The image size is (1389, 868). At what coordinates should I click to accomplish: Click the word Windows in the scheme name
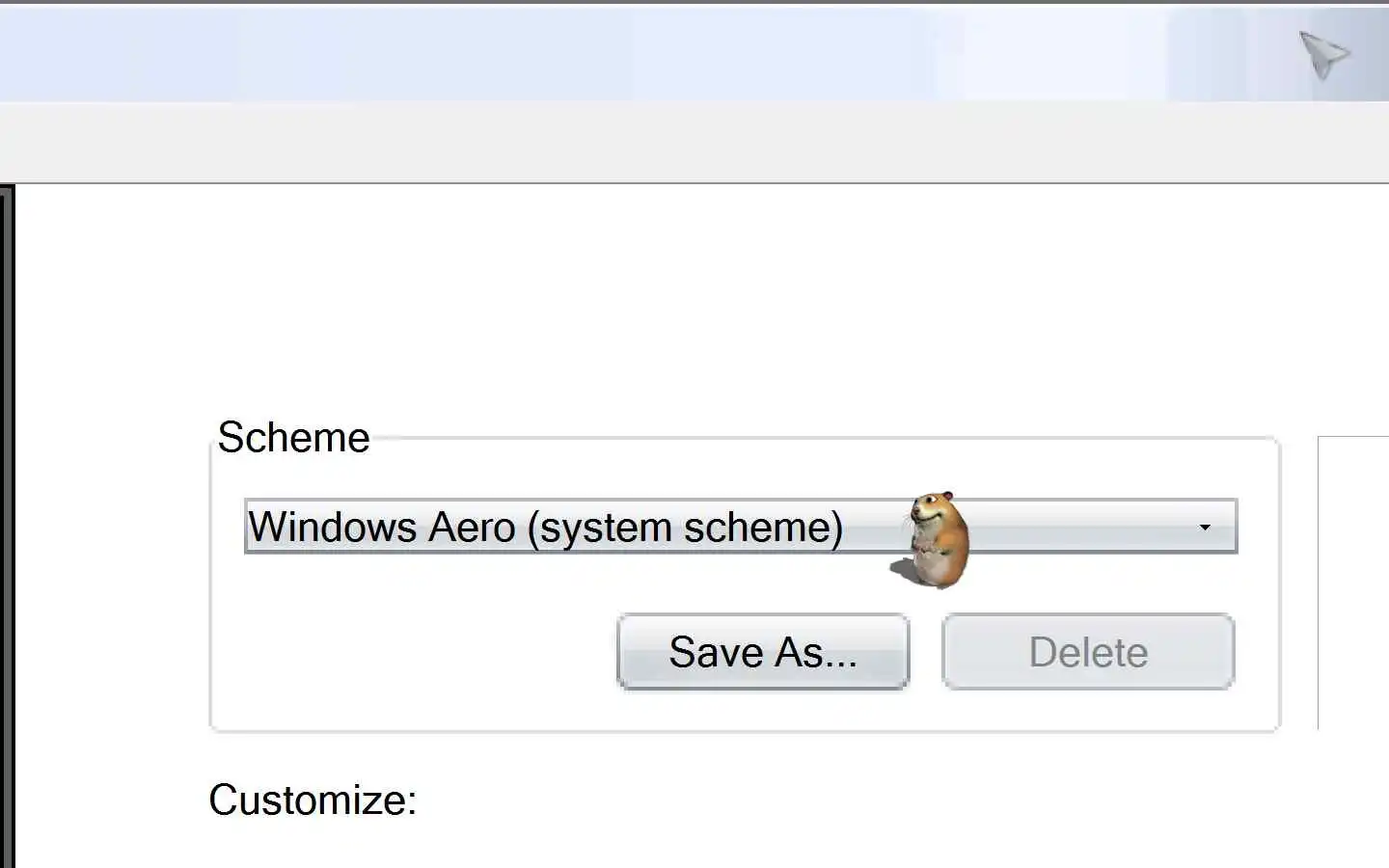[332, 527]
